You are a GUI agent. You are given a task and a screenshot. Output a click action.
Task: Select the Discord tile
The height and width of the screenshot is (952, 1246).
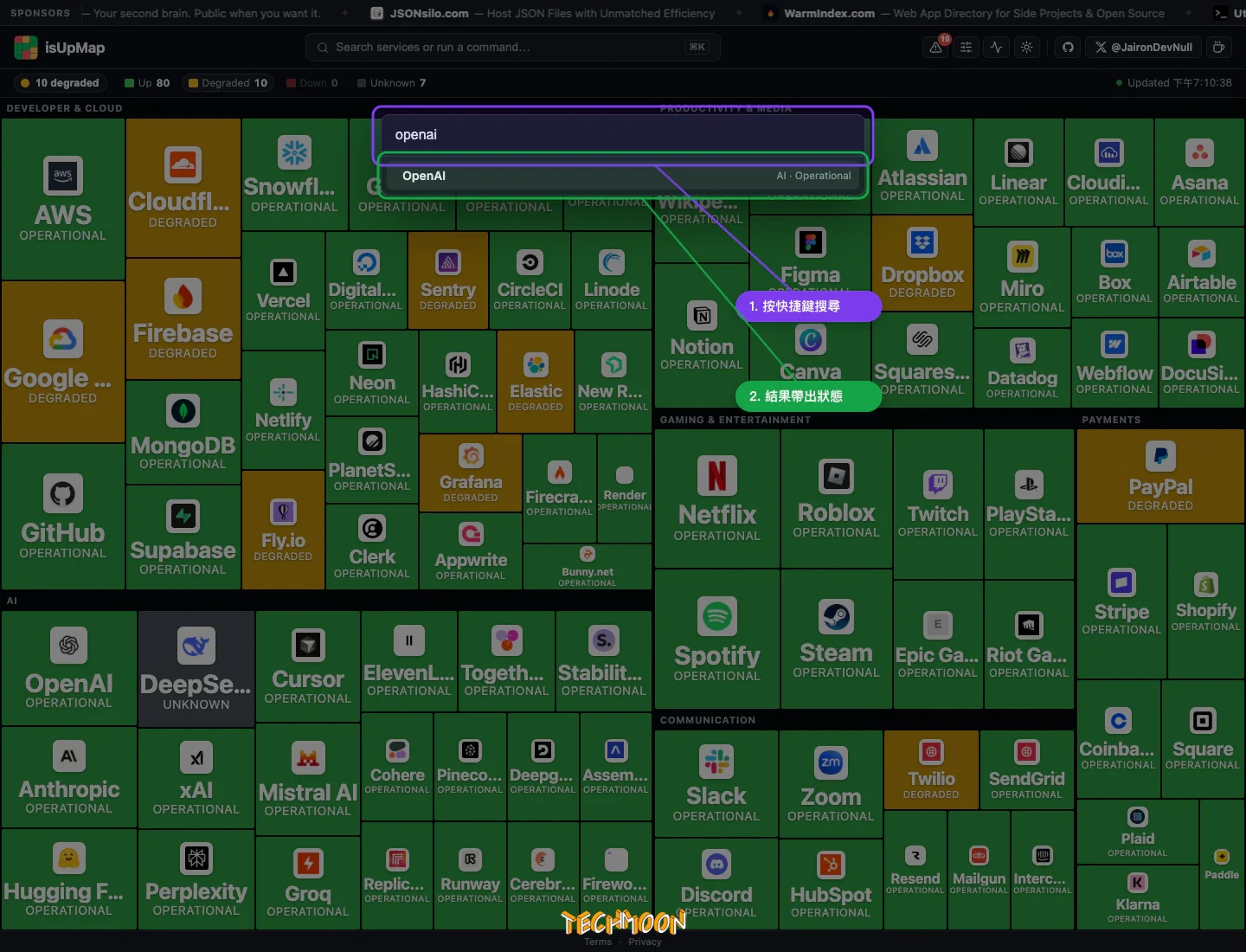tap(716, 884)
